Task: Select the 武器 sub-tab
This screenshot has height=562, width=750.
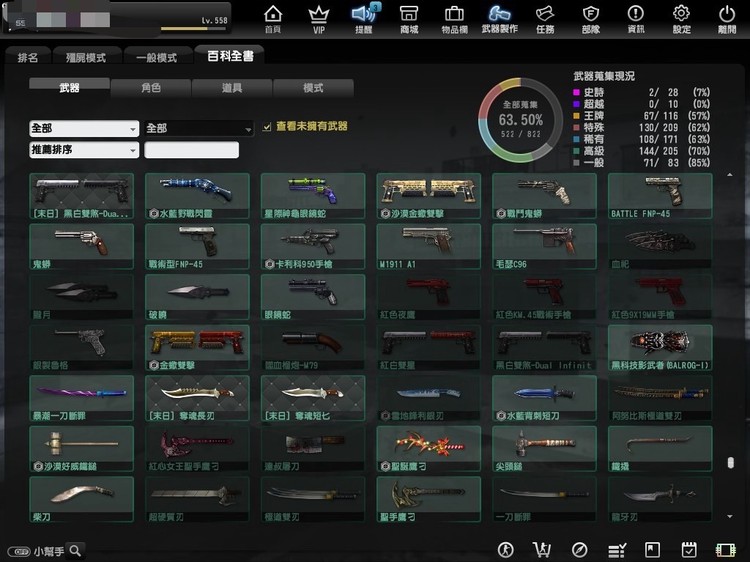Action: click(x=69, y=87)
